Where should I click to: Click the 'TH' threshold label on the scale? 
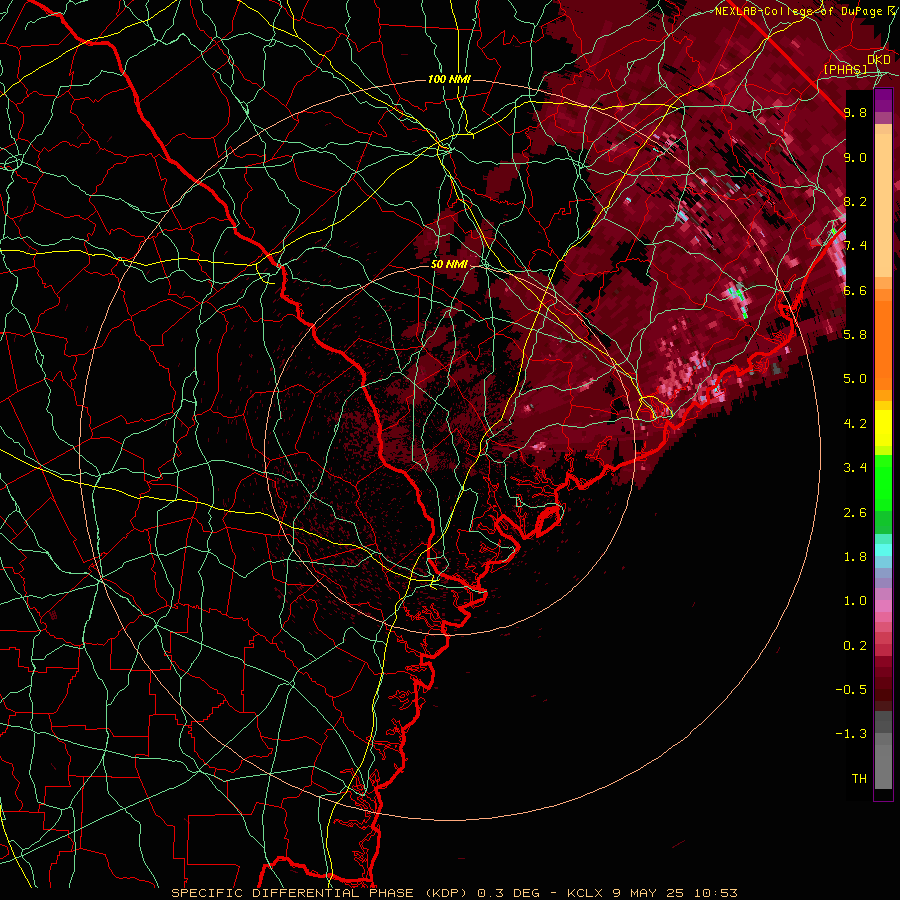tap(859, 779)
